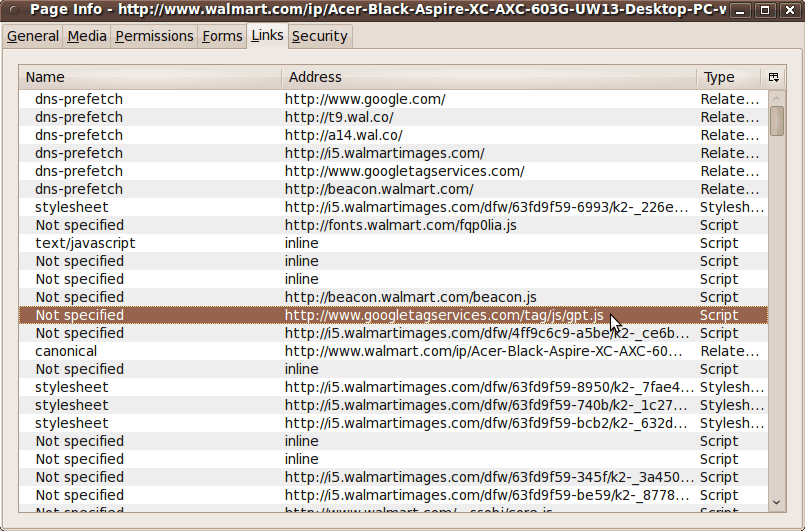
Task: Minimize the Page Info window
Action: (740, 10)
